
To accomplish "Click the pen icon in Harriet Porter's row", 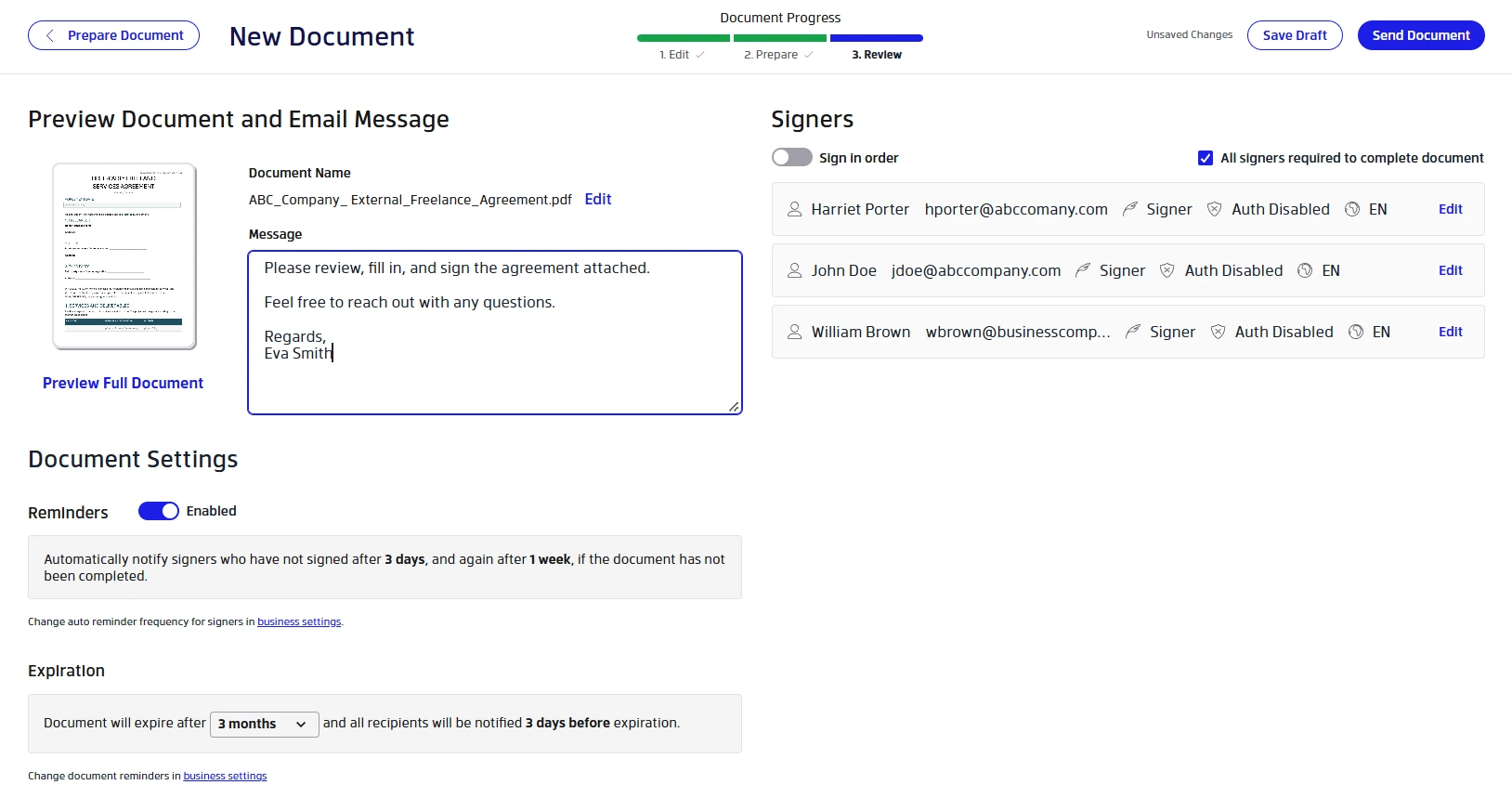I will [1130, 209].
